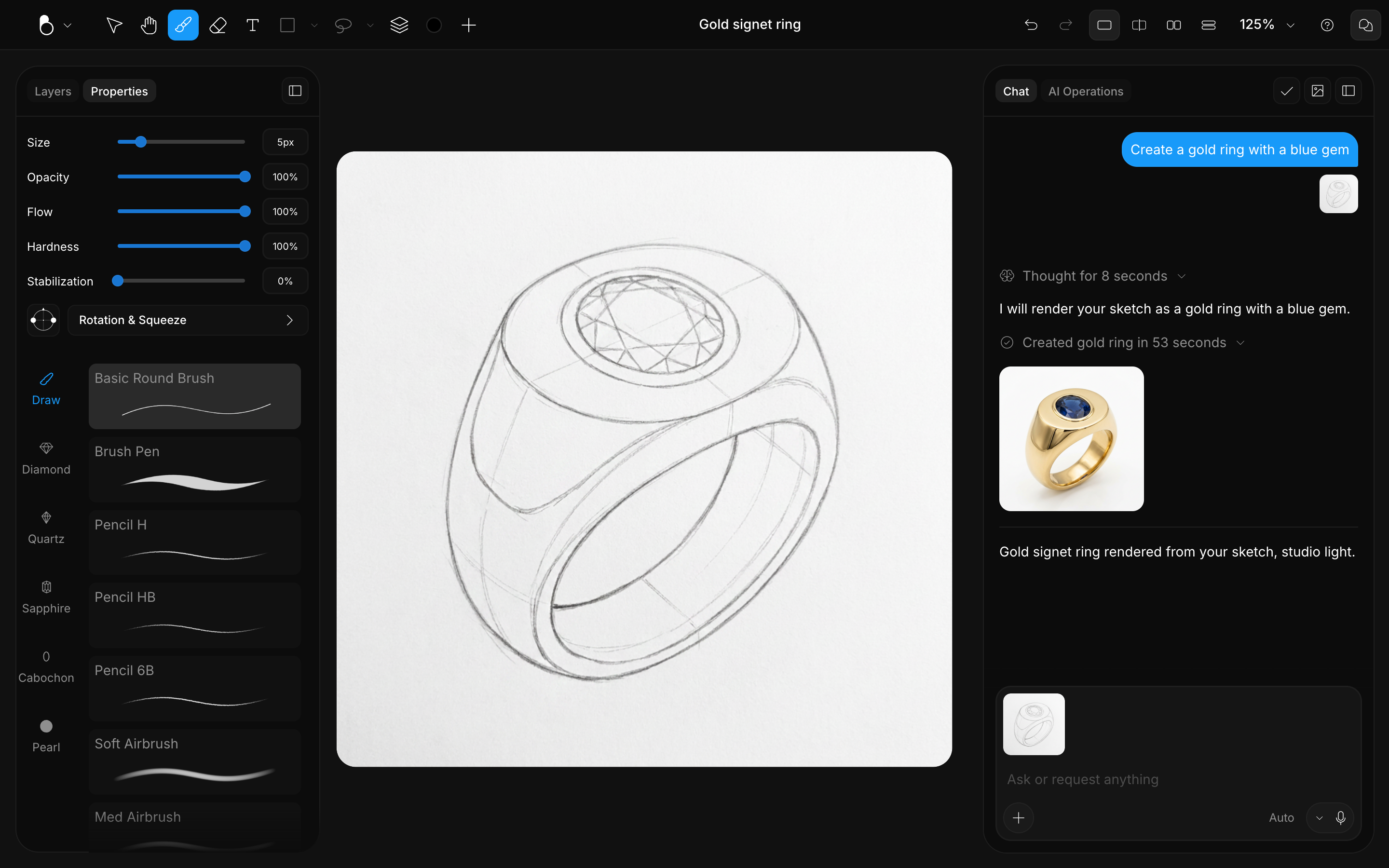Open the black color swatch
This screenshot has width=1389, height=868.
click(434, 25)
